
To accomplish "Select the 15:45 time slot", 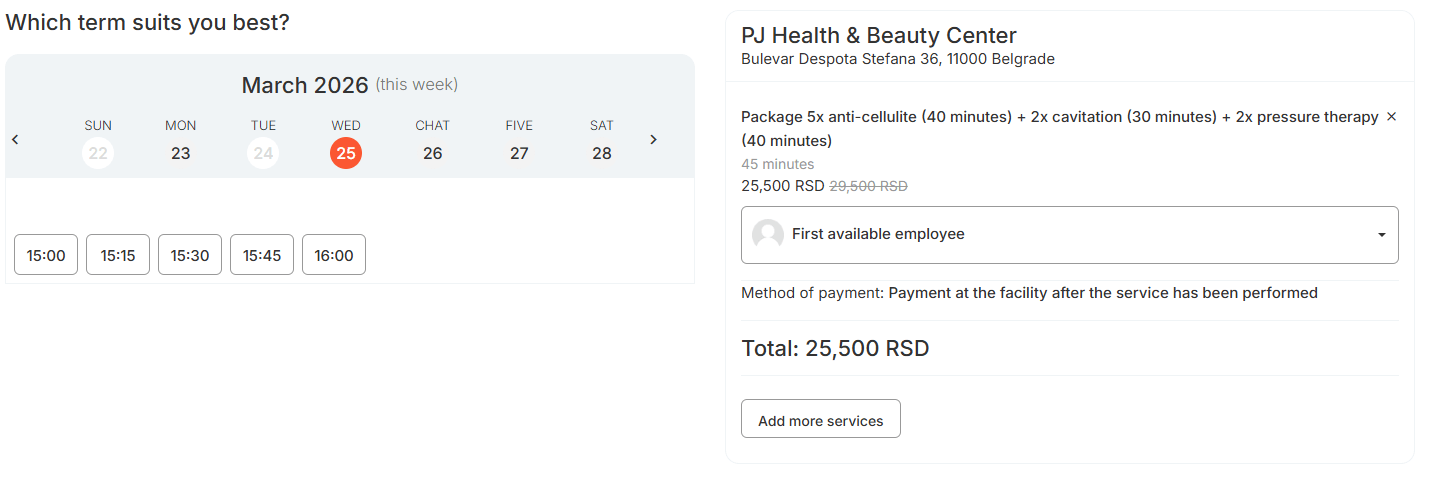I will click(x=262, y=255).
